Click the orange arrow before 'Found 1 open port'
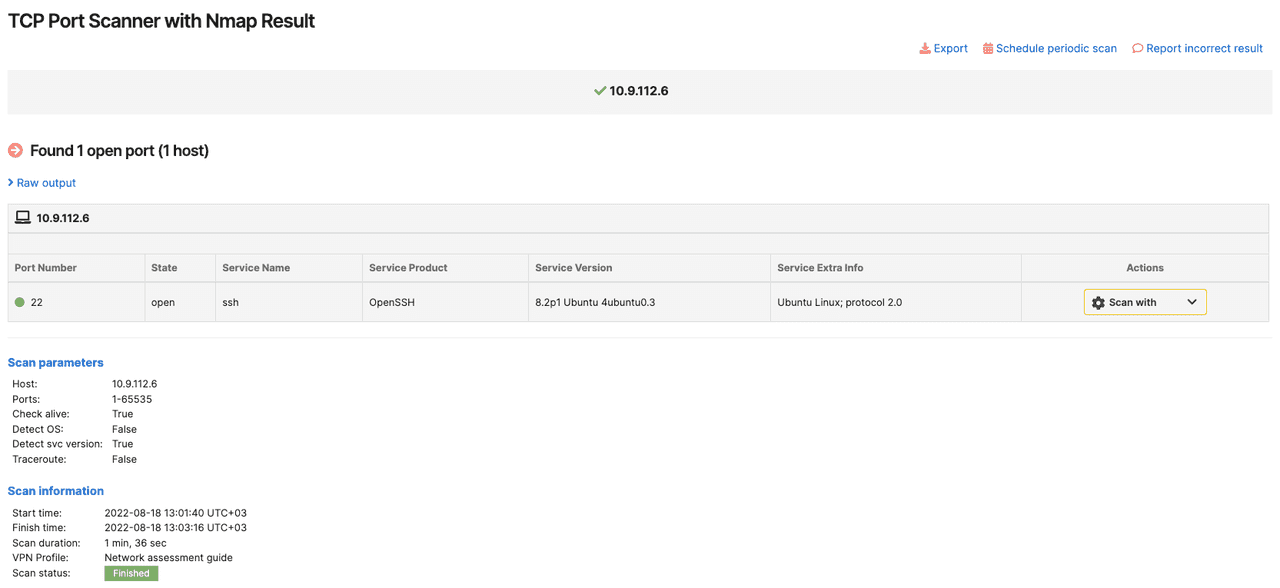Viewport: 1280px width, 588px height. coord(14,150)
